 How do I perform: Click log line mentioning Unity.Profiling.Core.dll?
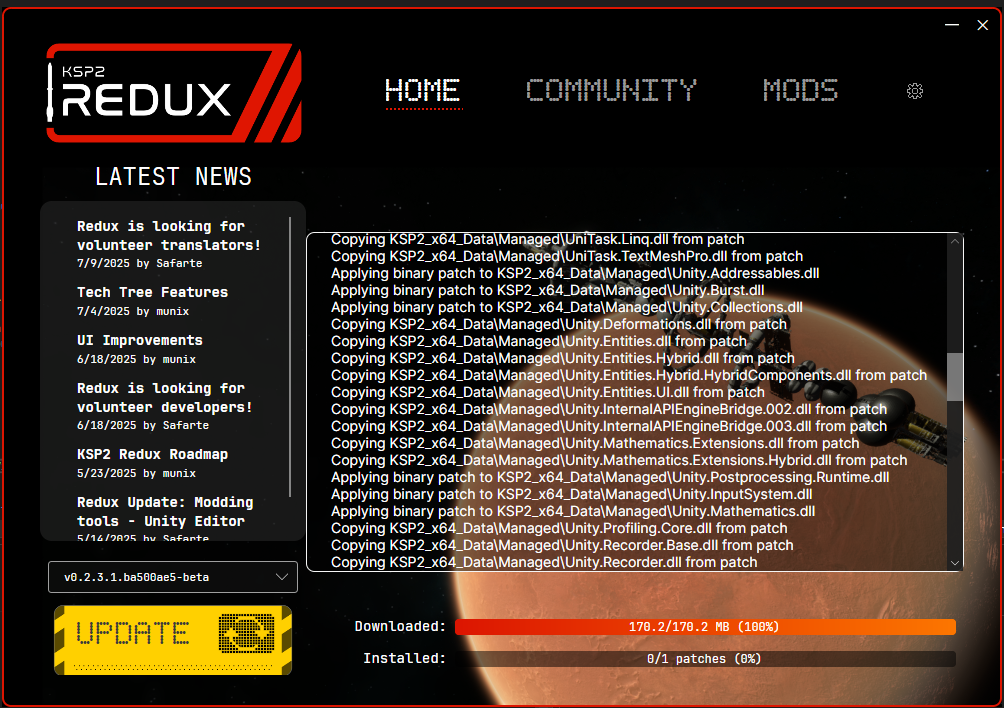(x=559, y=528)
